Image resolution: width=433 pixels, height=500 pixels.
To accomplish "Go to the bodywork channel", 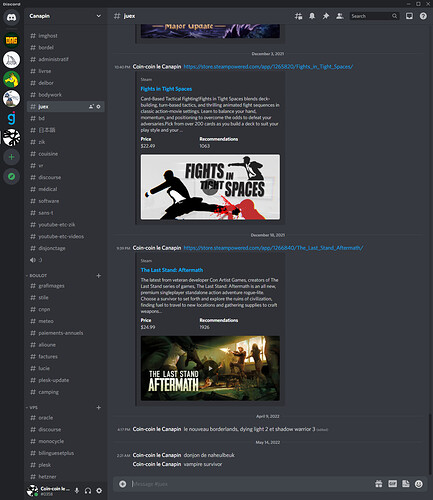I will [65, 95].
